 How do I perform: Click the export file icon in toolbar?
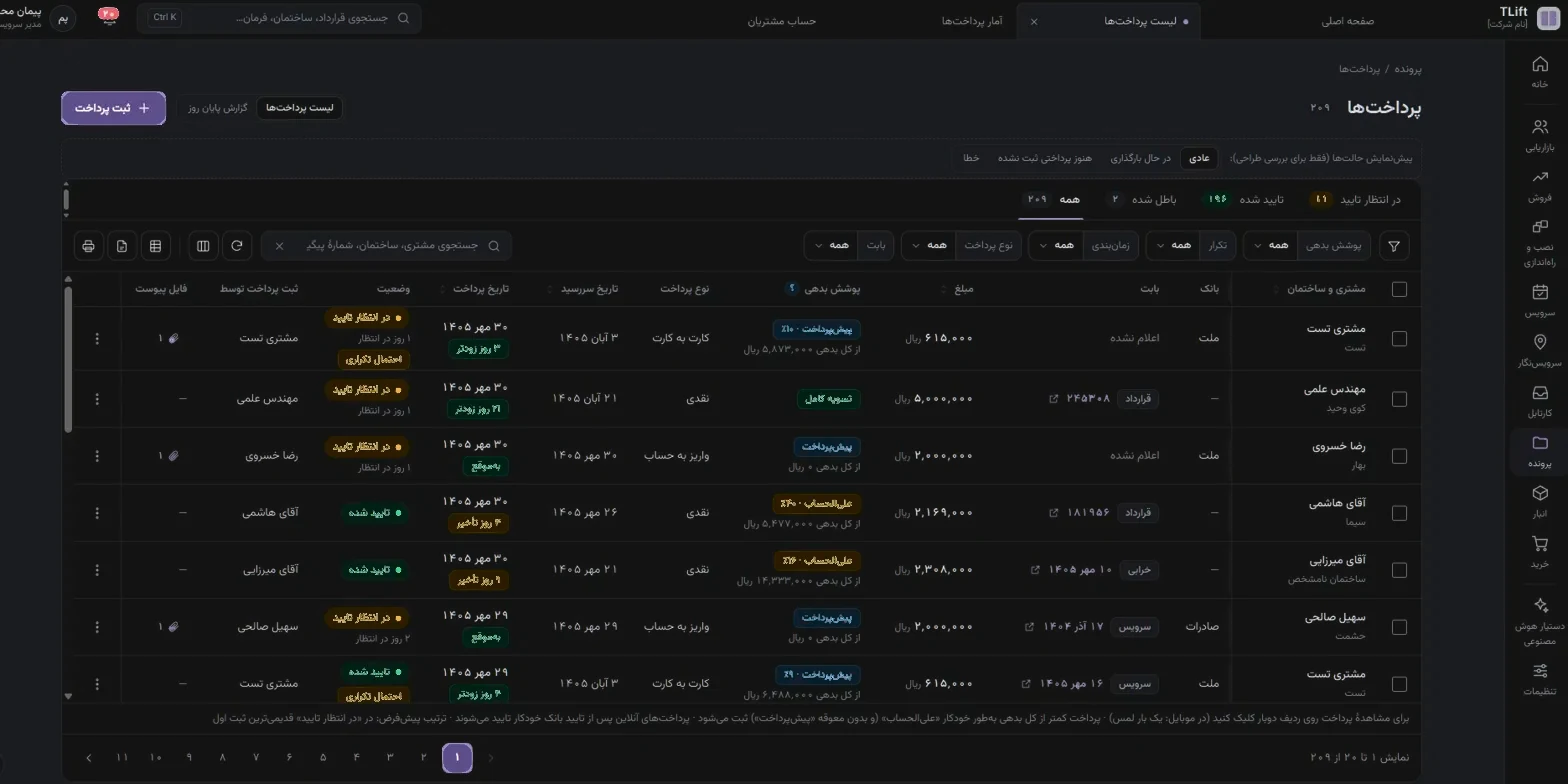tap(122, 246)
